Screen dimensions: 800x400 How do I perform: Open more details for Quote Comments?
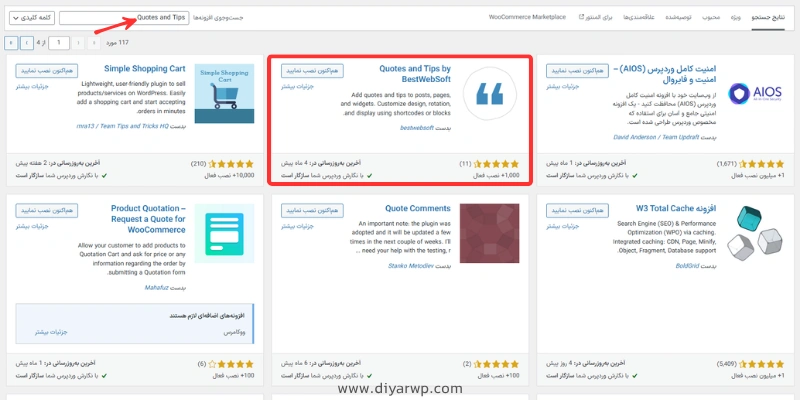(297, 226)
